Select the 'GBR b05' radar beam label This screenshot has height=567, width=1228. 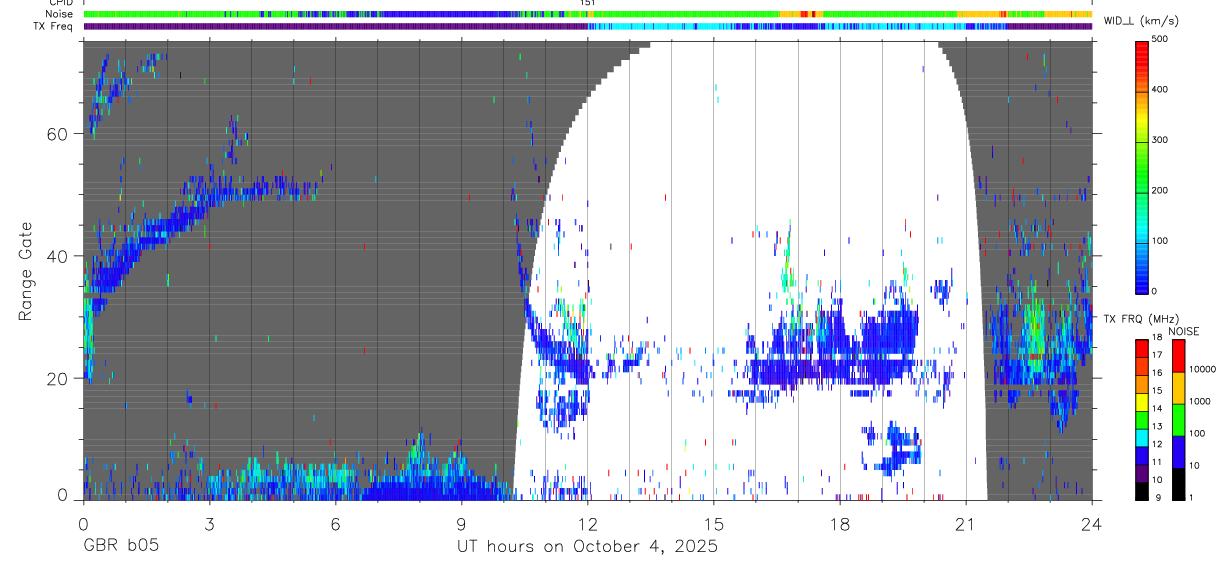121,546
